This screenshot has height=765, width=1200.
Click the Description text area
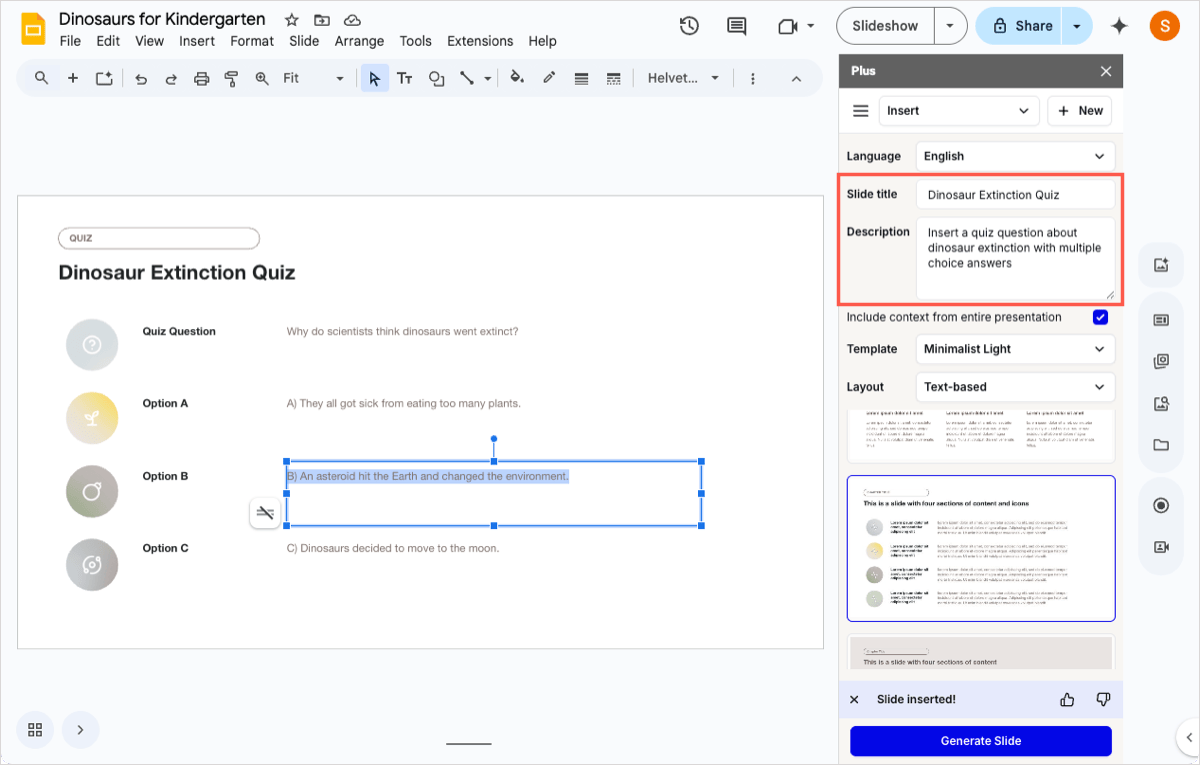point(1015,258)
